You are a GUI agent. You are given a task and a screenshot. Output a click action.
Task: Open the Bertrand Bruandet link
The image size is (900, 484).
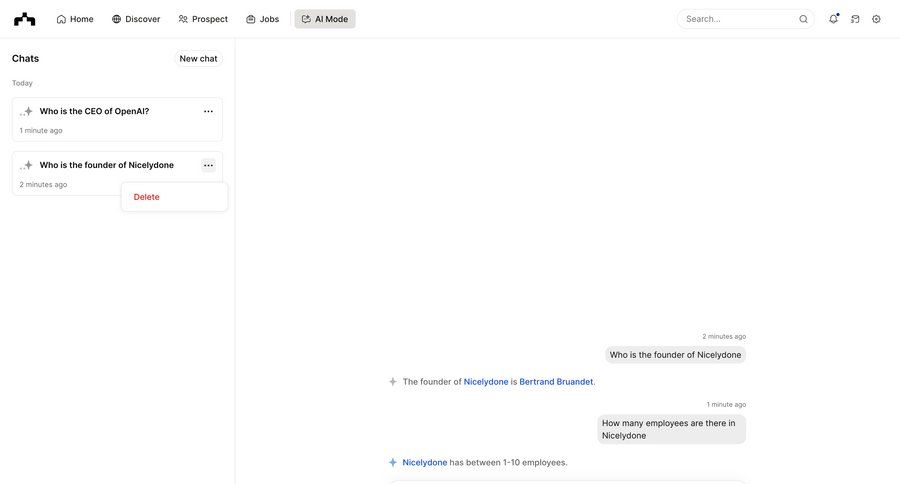click(x=556, y=382)
